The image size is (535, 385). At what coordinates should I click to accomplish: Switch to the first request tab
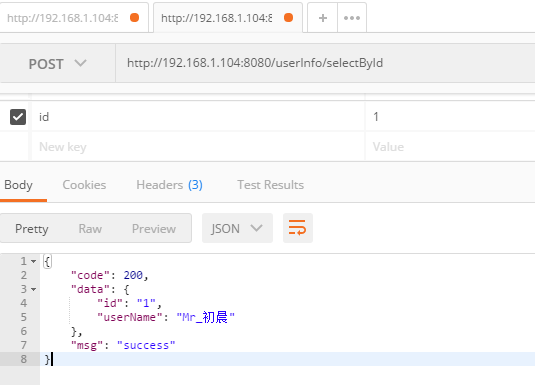[74, 17]
